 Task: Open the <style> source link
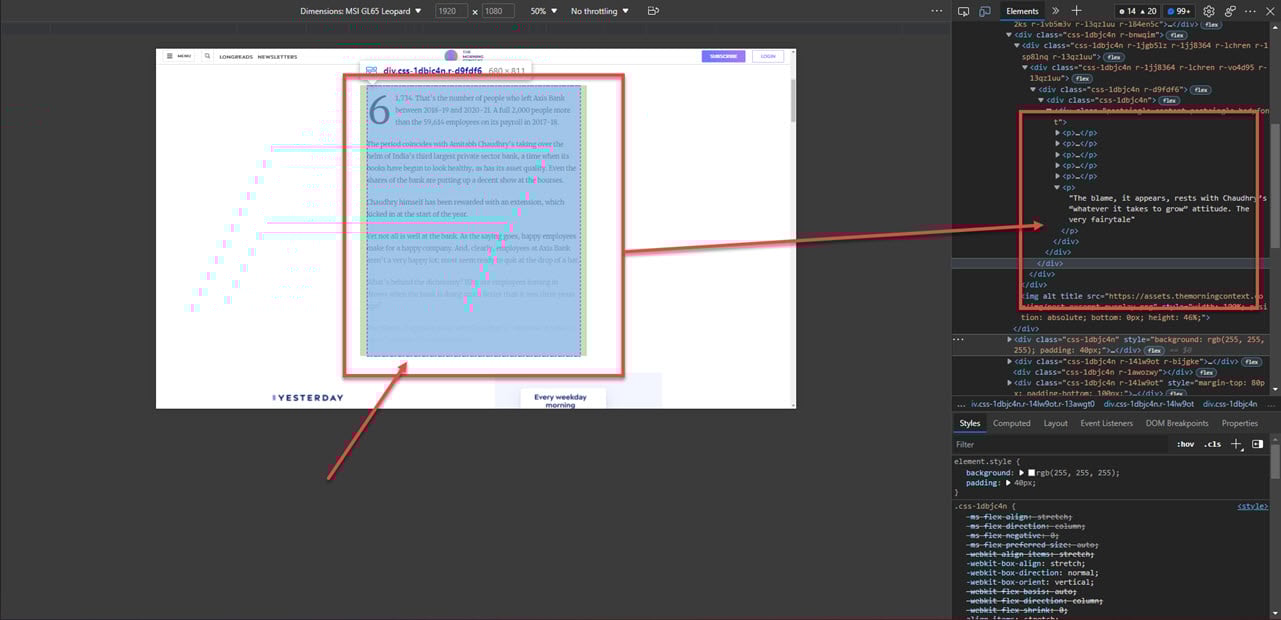tap(1252, 507)
